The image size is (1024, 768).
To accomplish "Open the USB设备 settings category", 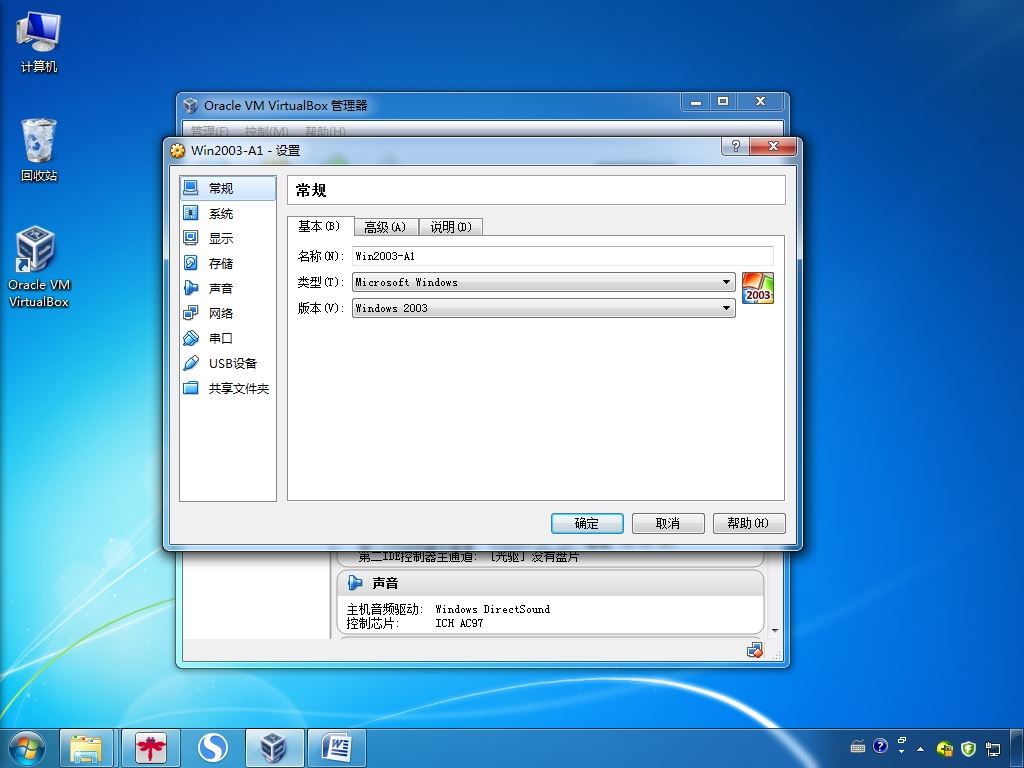I will click(227, 363).
